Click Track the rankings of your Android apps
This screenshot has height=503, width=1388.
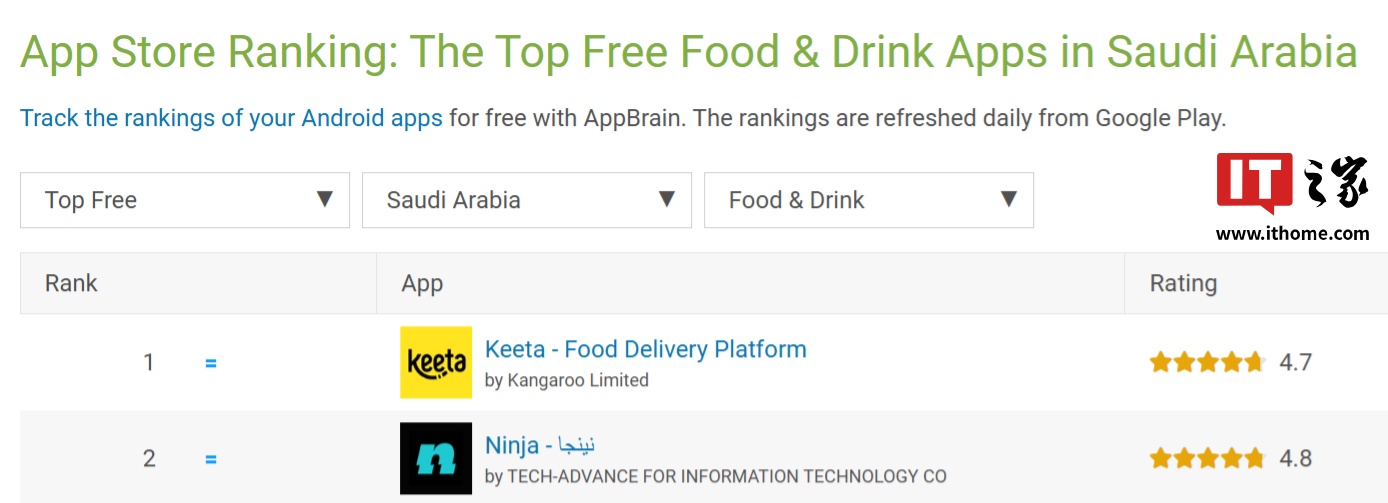[x=231, y=118]
